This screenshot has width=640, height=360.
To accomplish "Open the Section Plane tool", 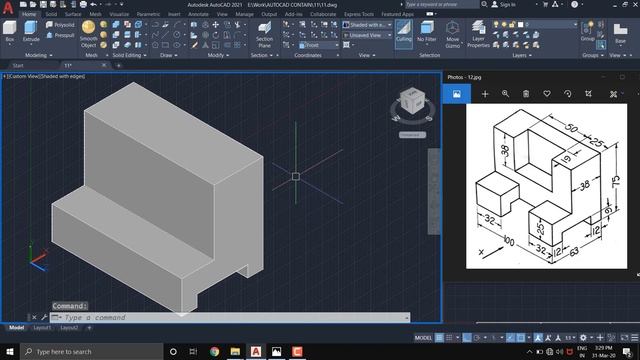I will pyautogui.click(x=264, y=35).
